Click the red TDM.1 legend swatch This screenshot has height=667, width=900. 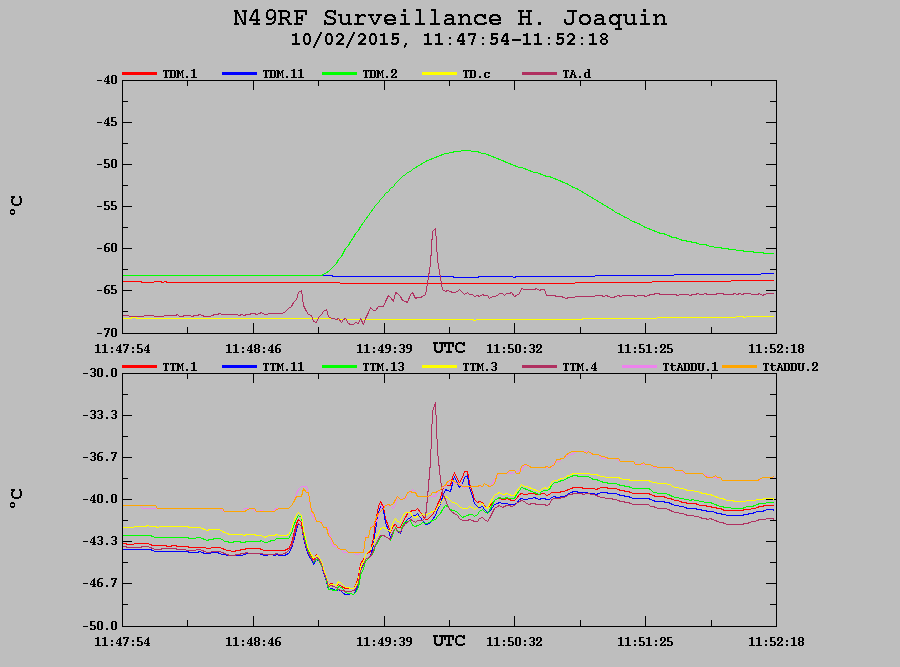coord(139,73)
